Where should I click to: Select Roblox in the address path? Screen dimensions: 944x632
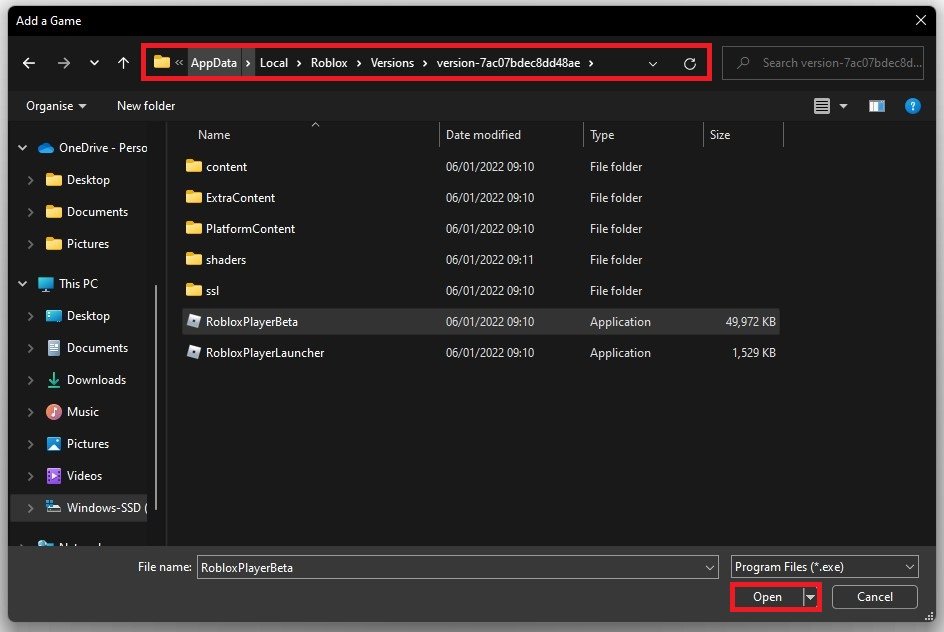tap(329, 63)
